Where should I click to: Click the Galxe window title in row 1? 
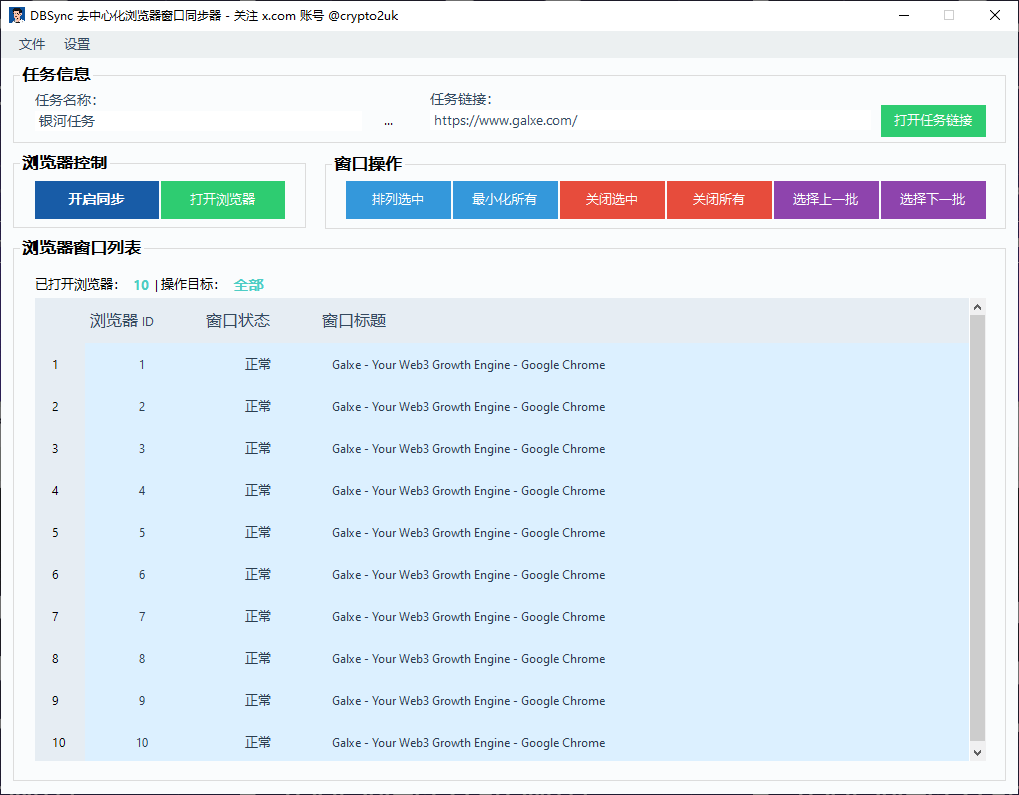pyautogui.click(x=469, y=365)
